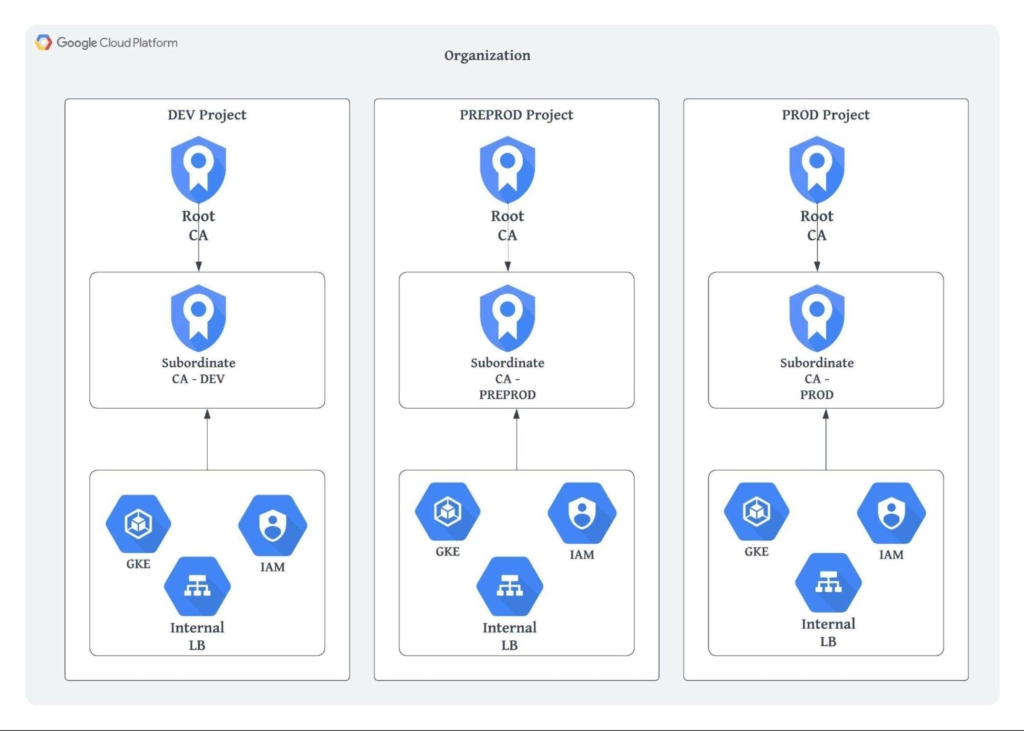The image size is (1024, 731).
Task: Select the Root CA icon in PROD Project
Action: (817, 170)
